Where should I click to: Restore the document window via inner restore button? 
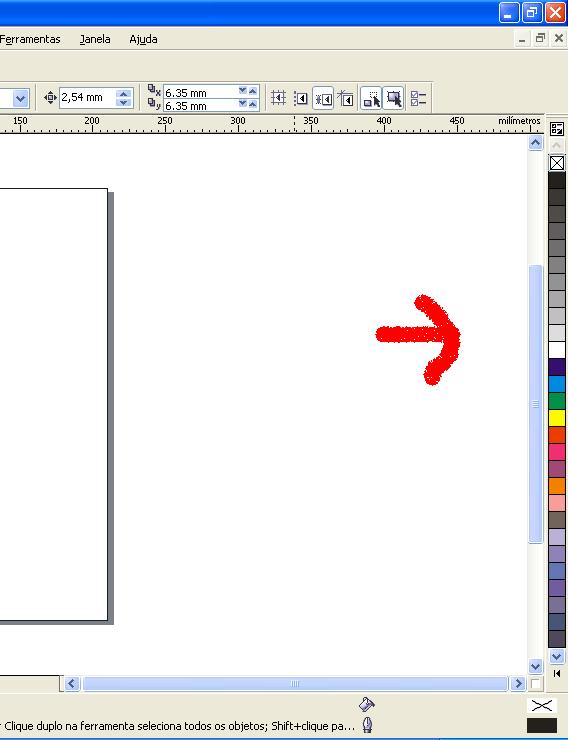pyautogui.click(x=540, y=39)
